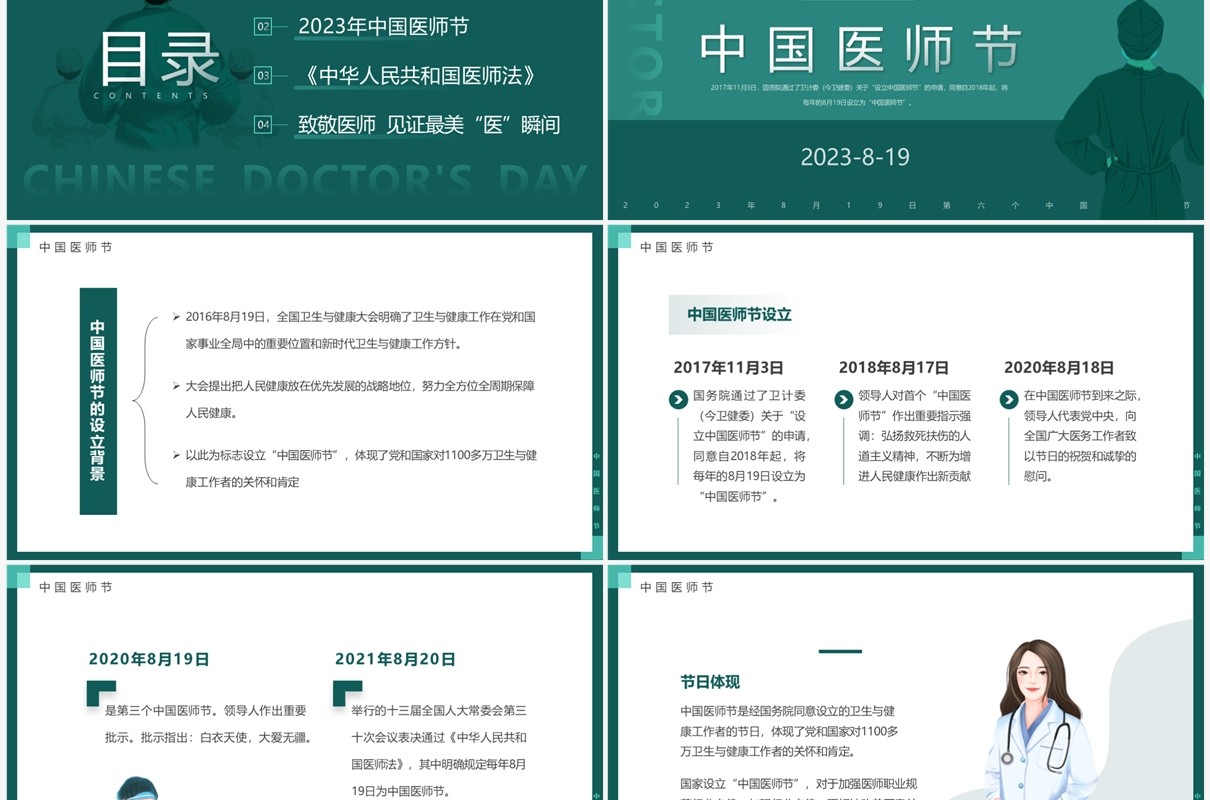Click the large 中国医师节 title on cover slide
1210x800 pixels.
pyautogui.click(x=860, y=48)
